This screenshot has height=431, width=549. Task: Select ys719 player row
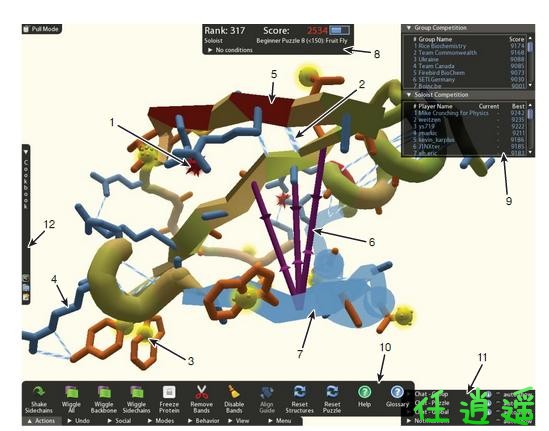(468, 126)
